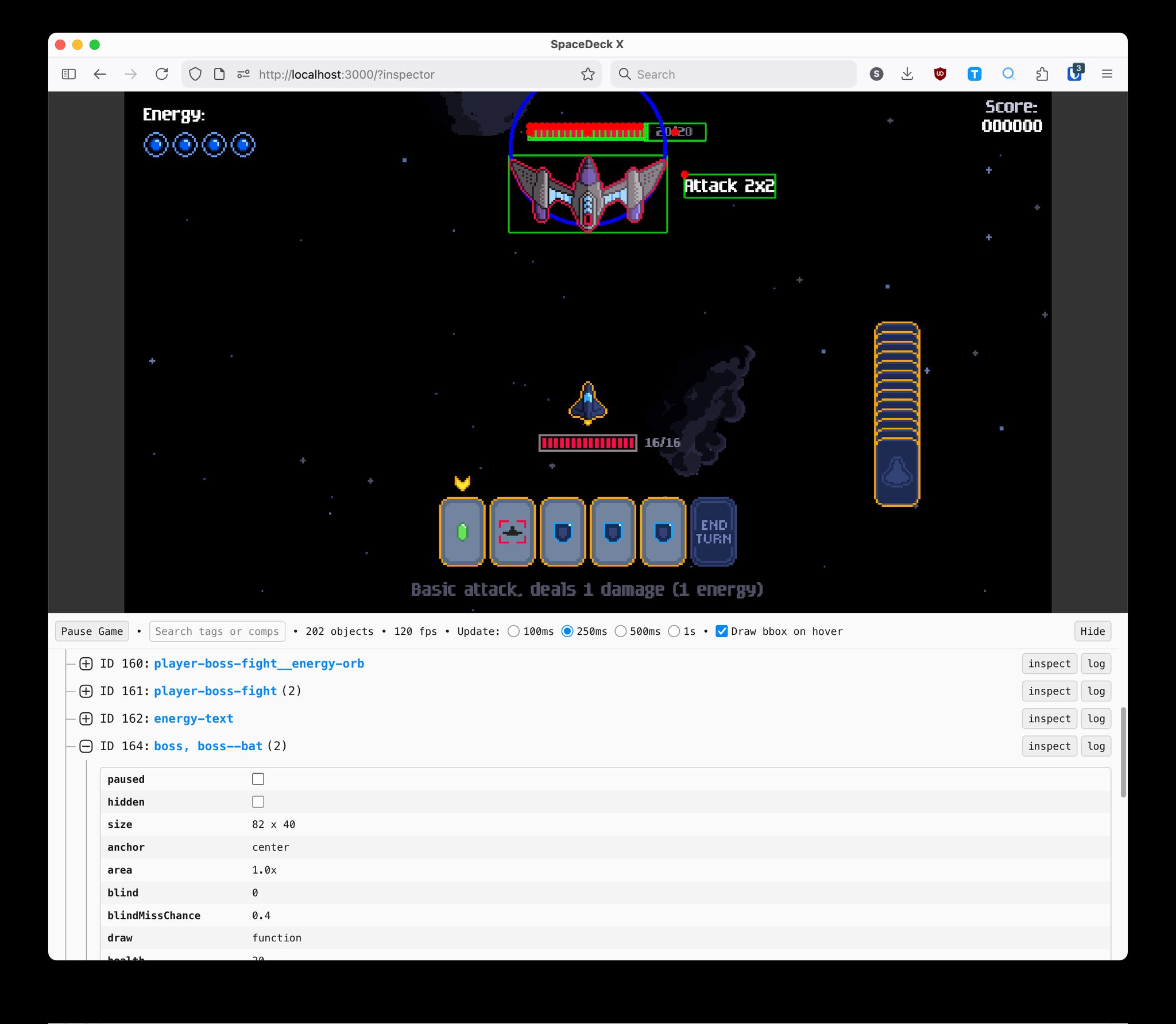Open the uBlock Origin shield extension
Image resolution: width=1176 pixels, height=1024 pixels.
click(940, 74)
